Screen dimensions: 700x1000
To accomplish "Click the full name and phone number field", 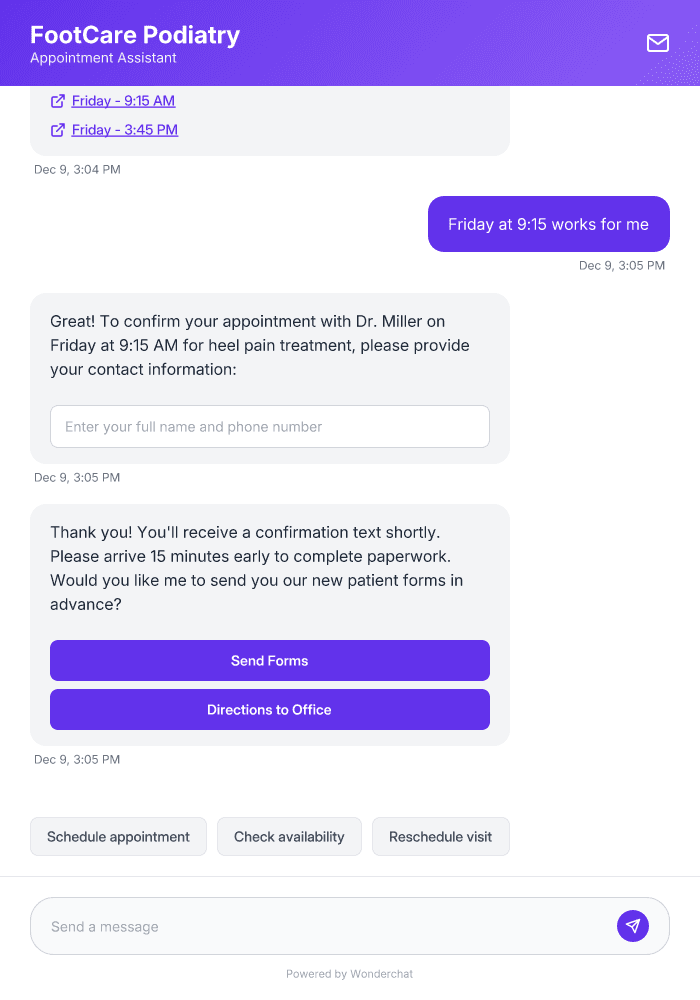I will [x=269, y=426].
